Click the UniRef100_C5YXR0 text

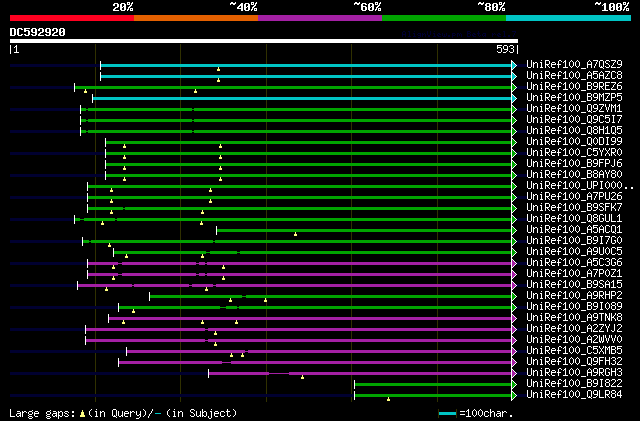point(574,153)
